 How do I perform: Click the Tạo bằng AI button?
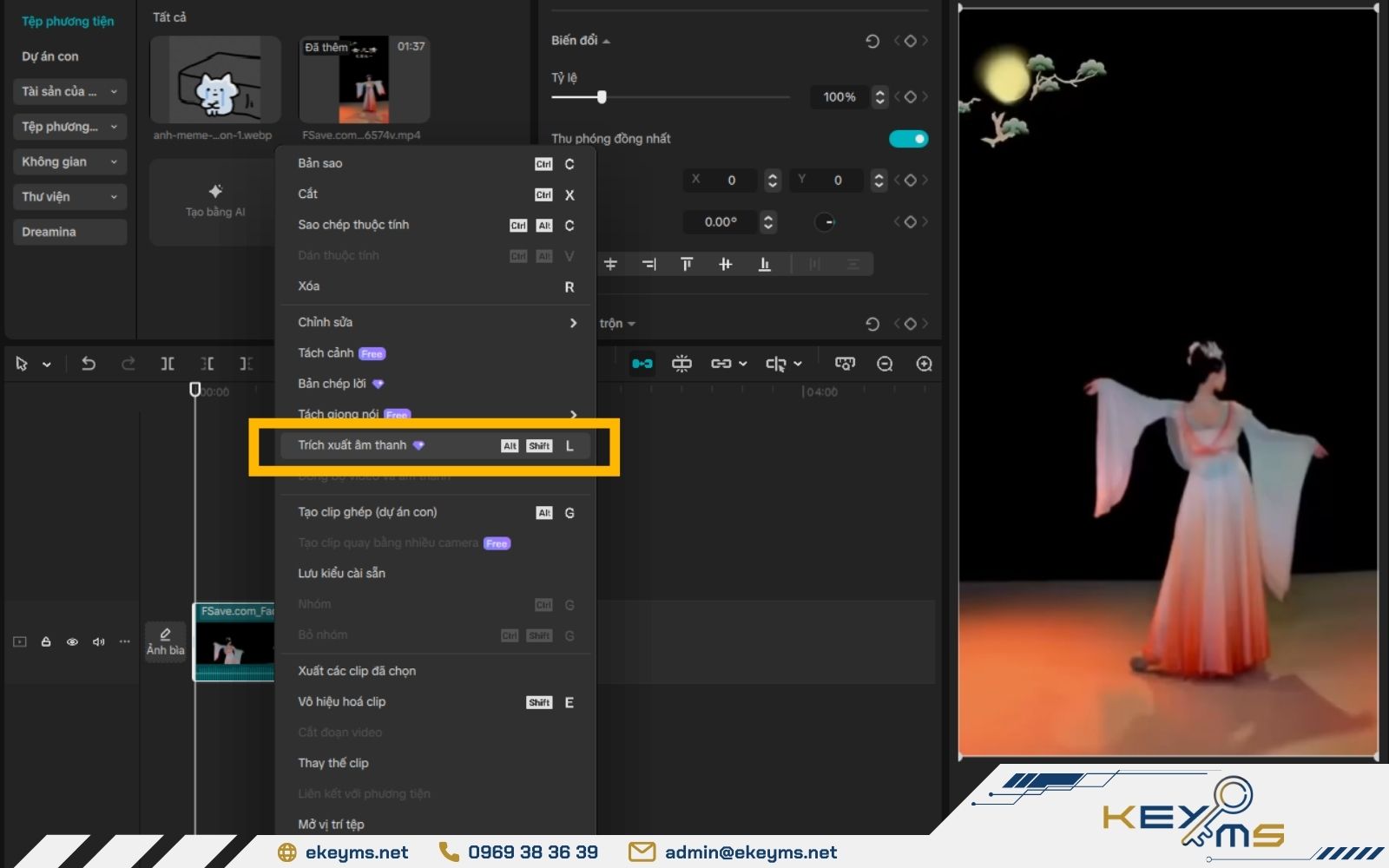click(x=215, y=201)
